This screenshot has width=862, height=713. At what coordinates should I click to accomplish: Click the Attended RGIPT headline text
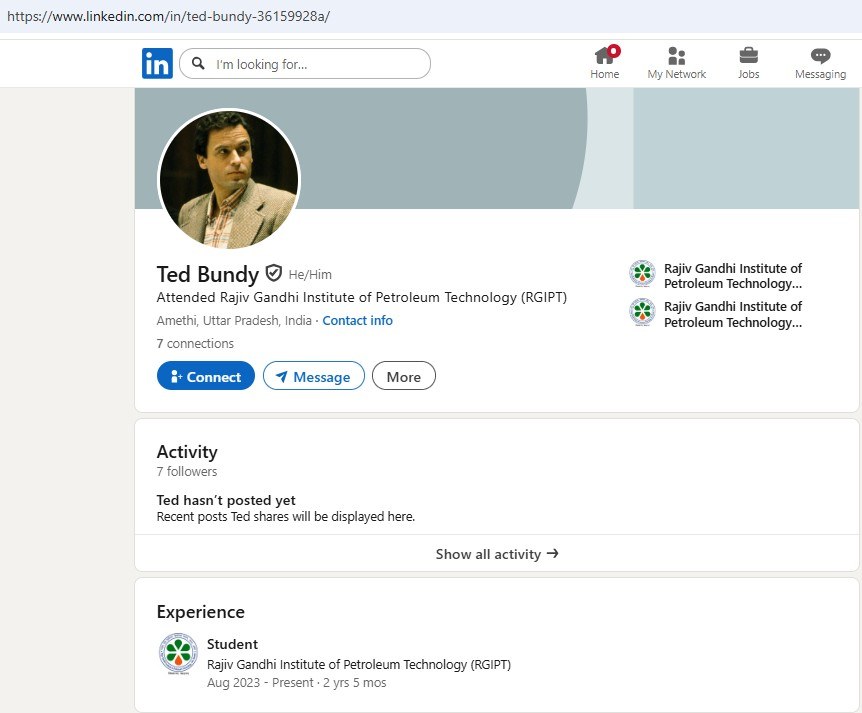(x=362, y=297)
